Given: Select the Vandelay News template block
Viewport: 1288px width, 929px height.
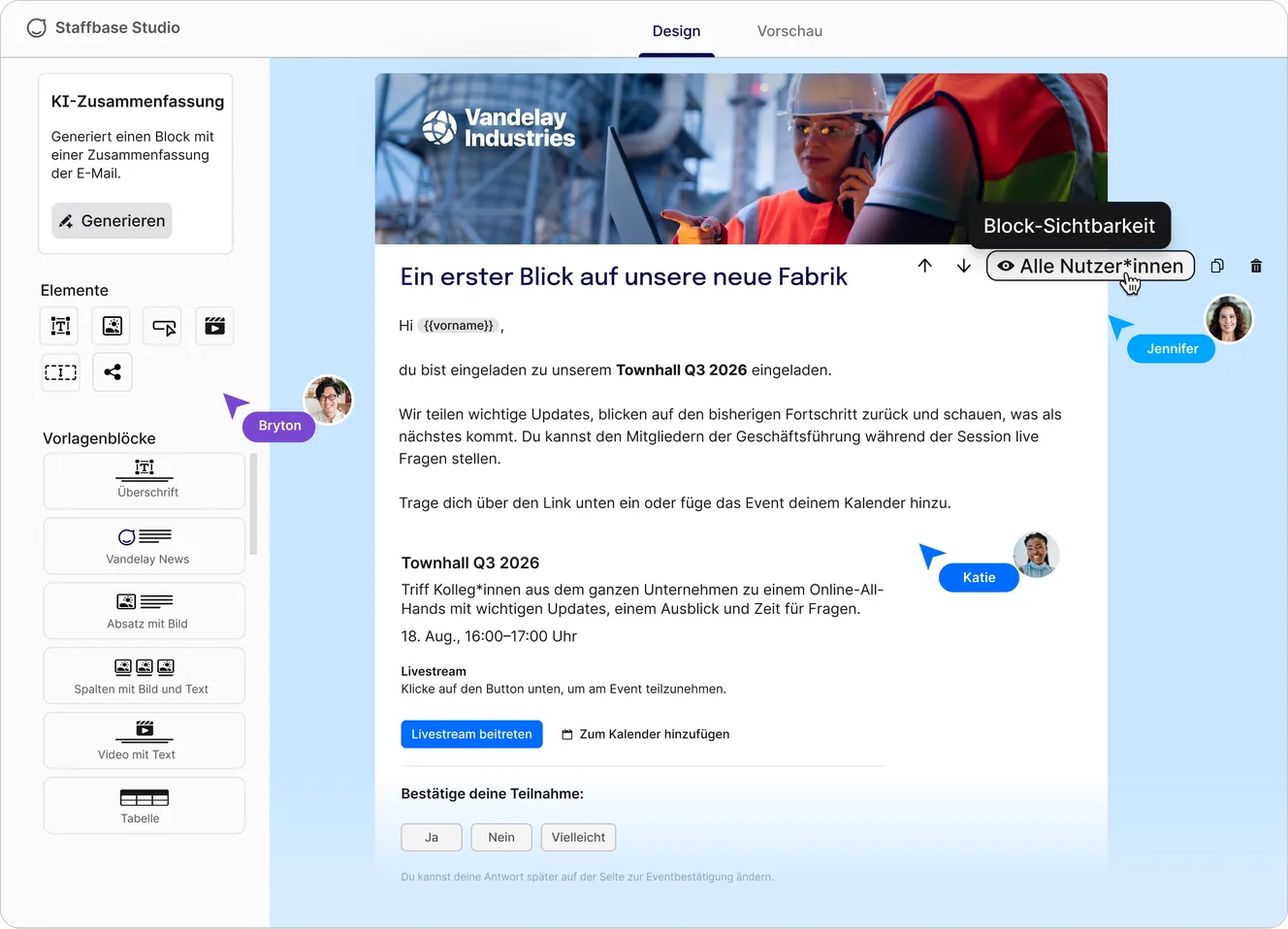Looking at the screenshot, I should click(x=145, y=546).
